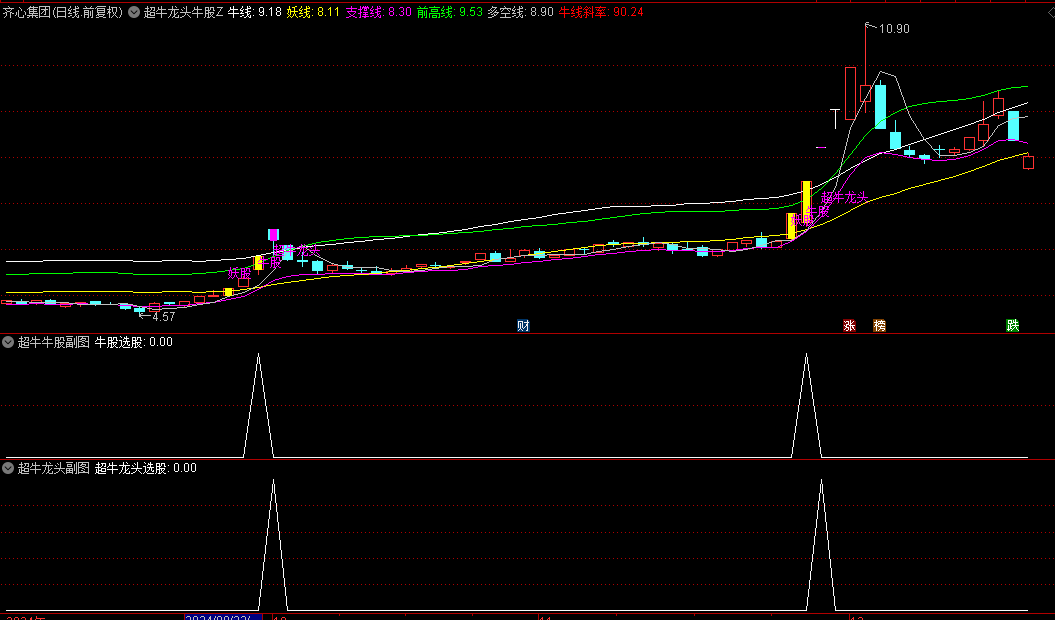Click the 10.90 high price marker
The width and height of the screenshot is (1055, 620).
pyautogui.click(x=894, y=29)
